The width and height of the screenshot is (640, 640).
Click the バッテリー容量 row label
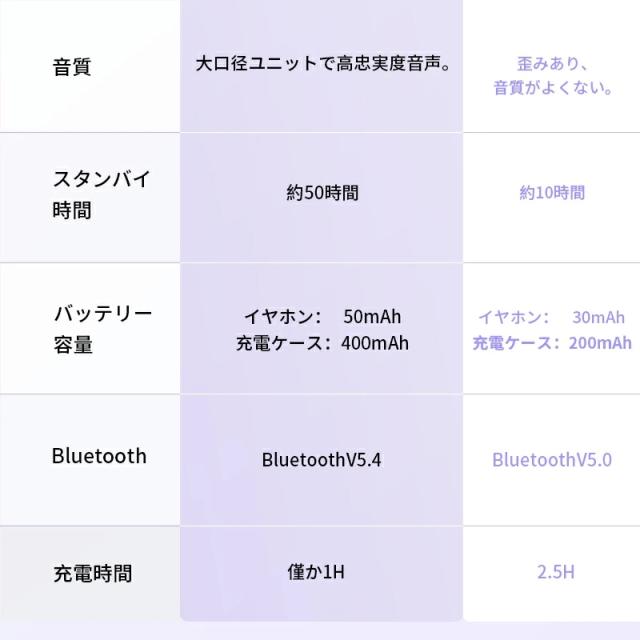102,329
